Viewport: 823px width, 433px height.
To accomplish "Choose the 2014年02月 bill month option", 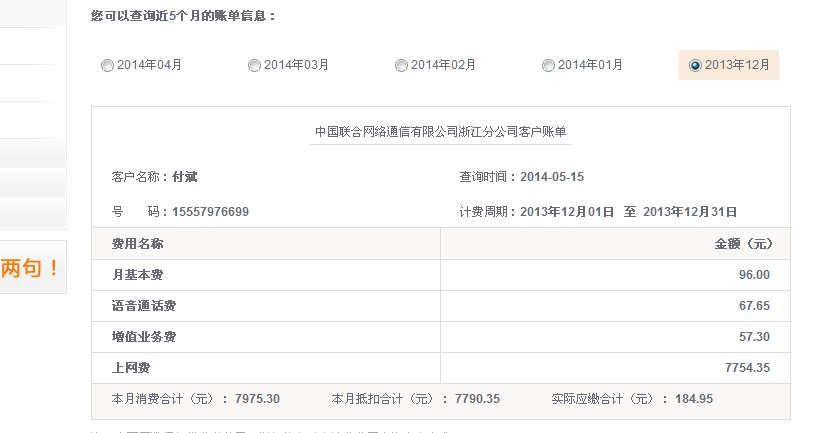I will click(x=401, y=66).
